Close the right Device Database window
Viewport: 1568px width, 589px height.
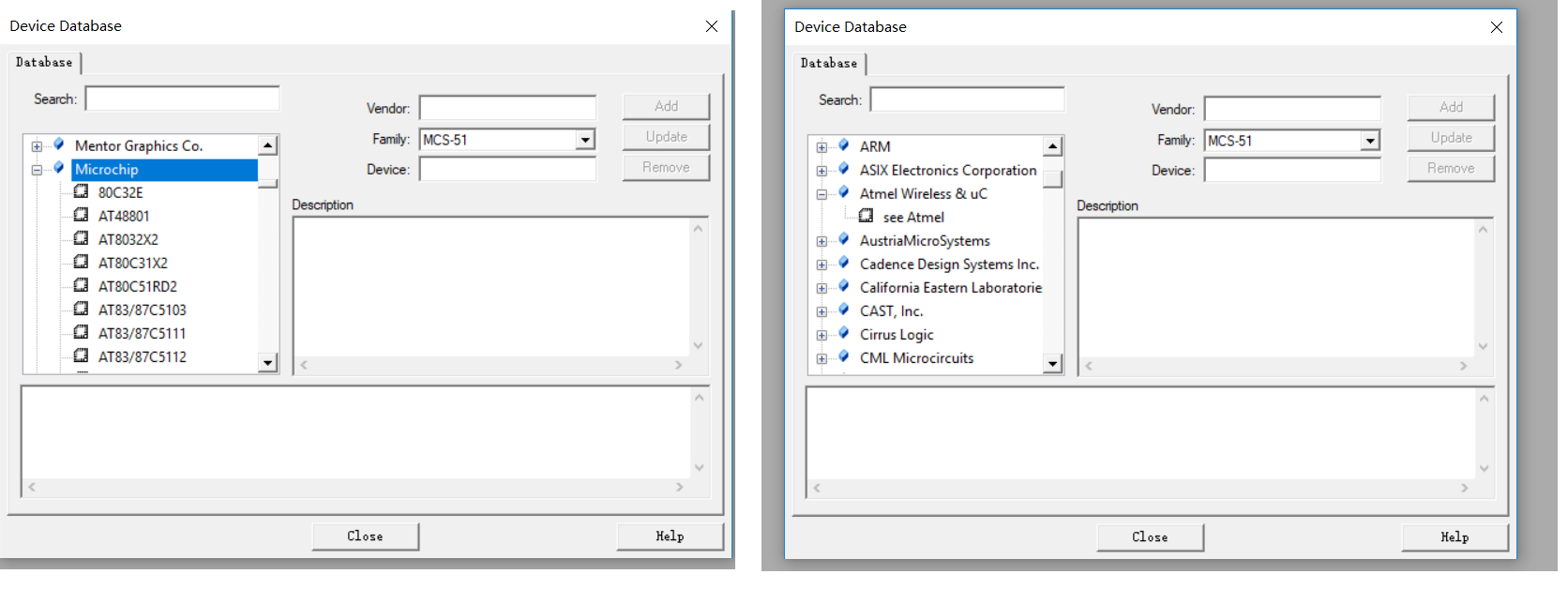[x=1497, y=27]
